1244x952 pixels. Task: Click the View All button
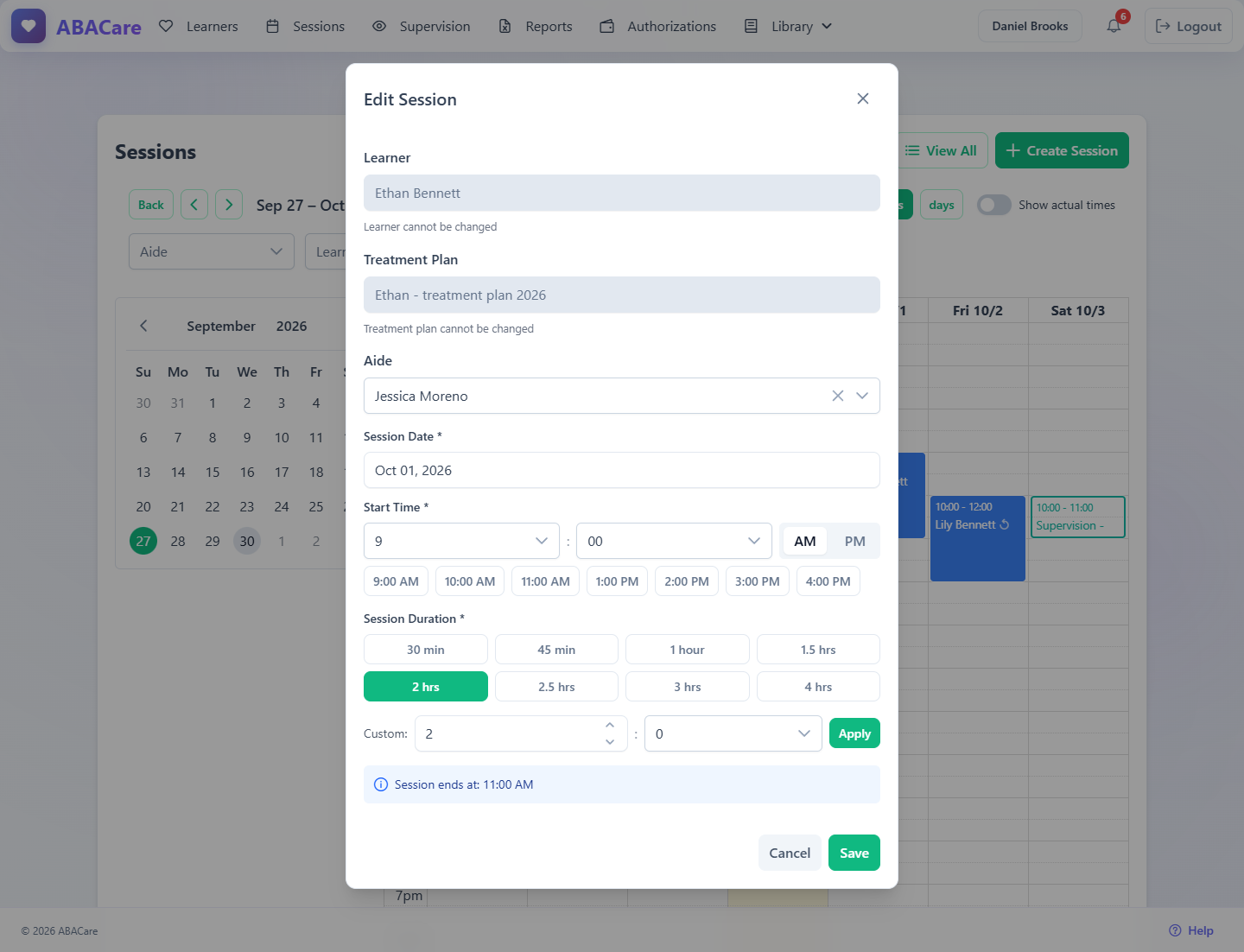click(x=941, y=150)
